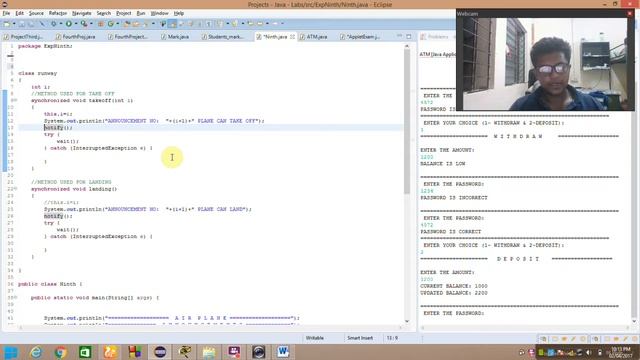Run the program with green Run icon
Viewport: 640px width, 360px height.
pos(69,24)
